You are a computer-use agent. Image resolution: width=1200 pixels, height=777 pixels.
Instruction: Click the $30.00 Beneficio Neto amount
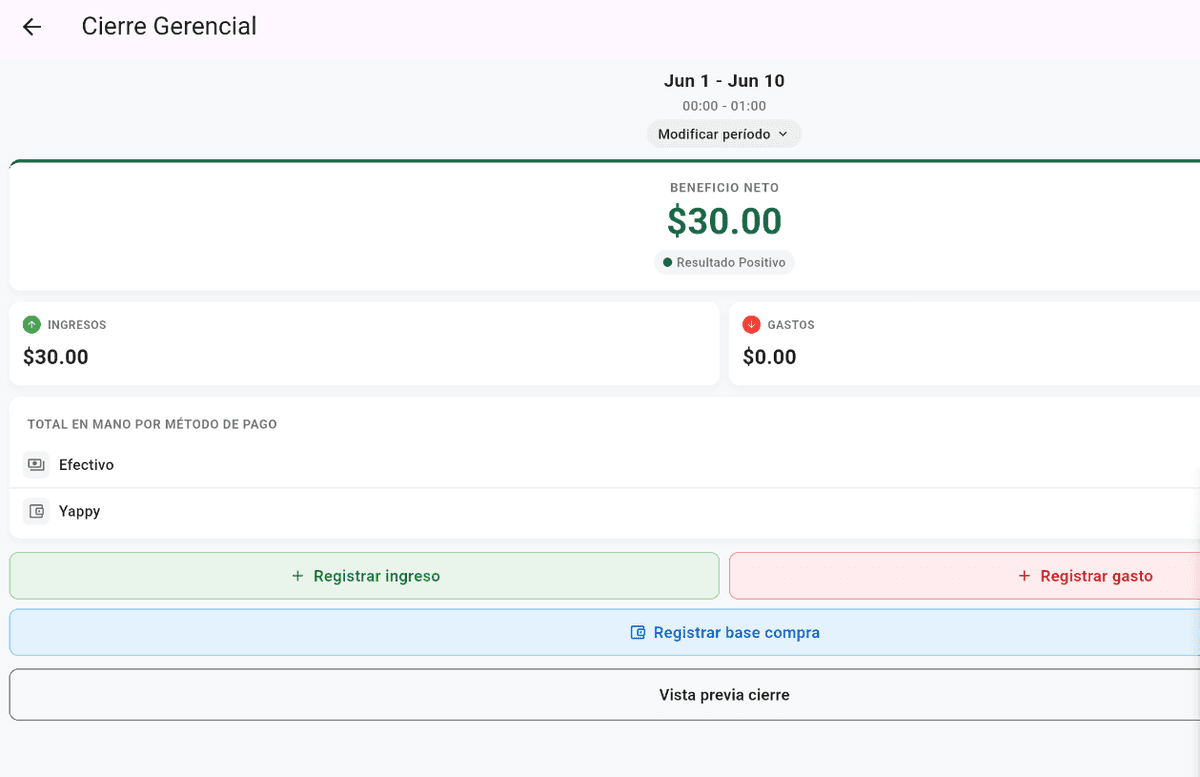point(724,221)
